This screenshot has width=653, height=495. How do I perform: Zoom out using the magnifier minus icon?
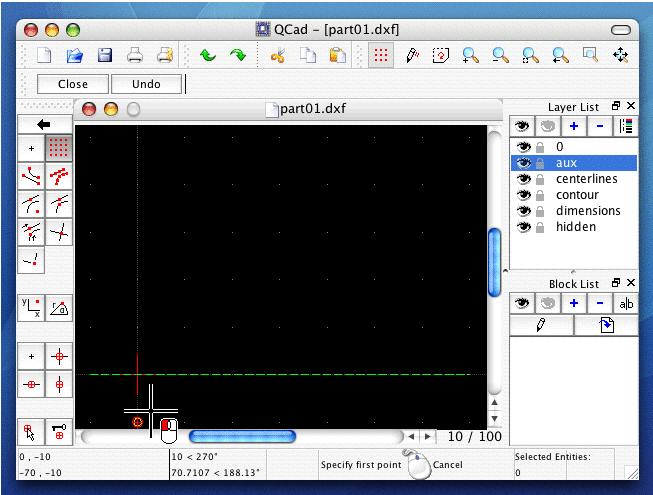pos(500,55)
